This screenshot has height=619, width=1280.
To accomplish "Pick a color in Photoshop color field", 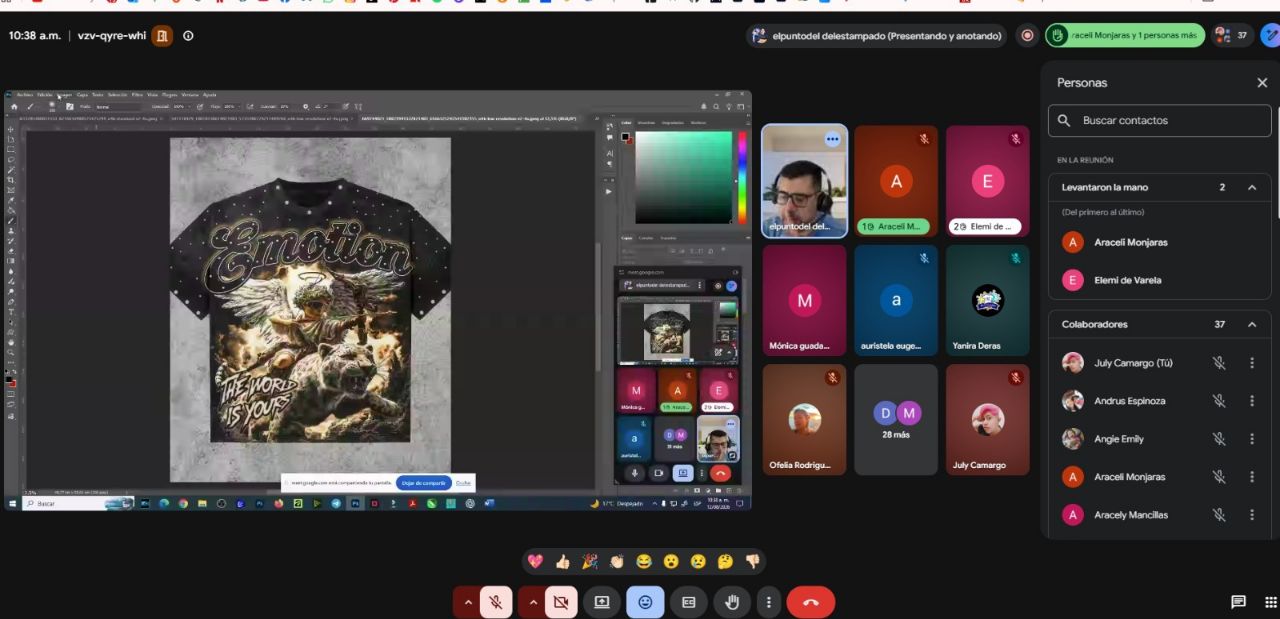I will (x=683, y=177).
